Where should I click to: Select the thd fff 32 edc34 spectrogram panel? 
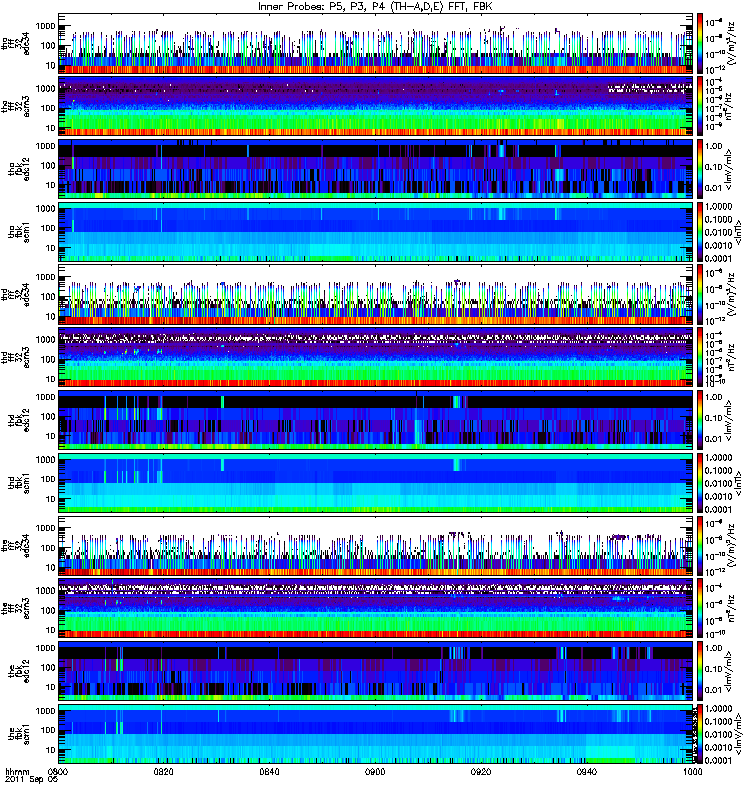376,295
